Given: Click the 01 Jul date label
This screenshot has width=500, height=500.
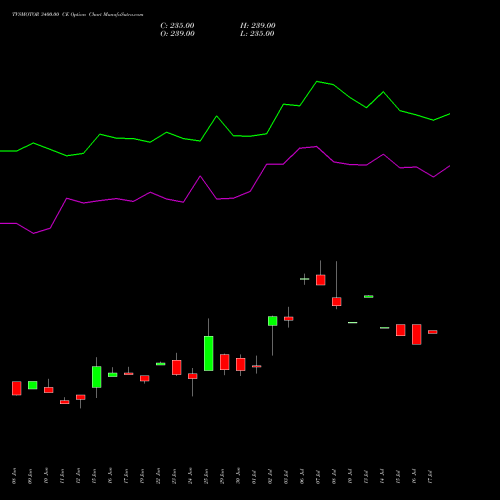Looking at the screenshot, I should click(254, 476).
